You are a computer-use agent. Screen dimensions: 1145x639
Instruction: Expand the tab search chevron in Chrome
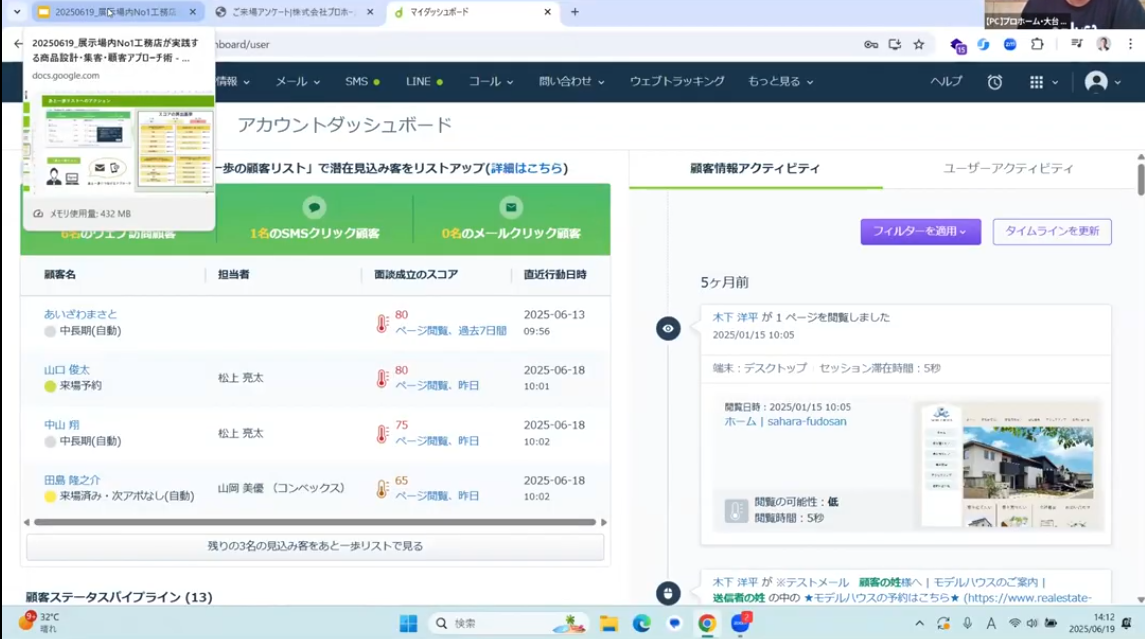coord(16,12)
